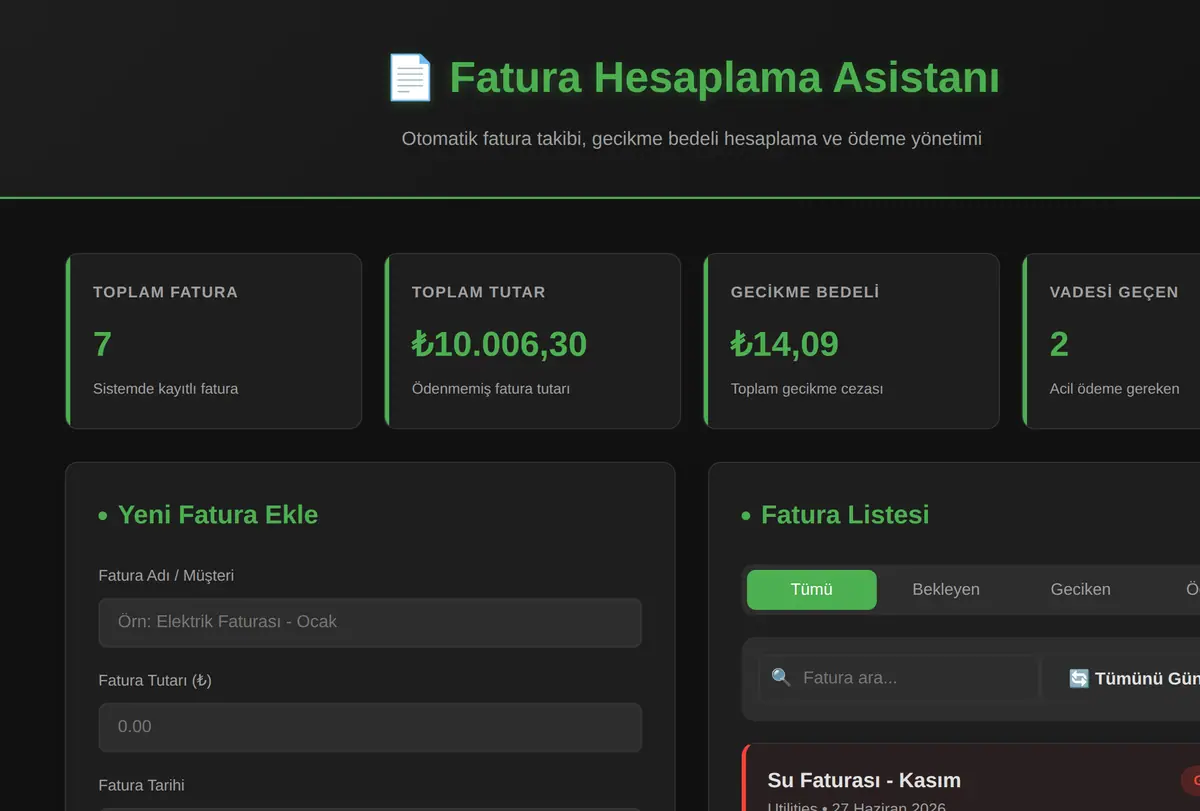
Task: Click the Gecikme Bedeli card label
Action: point(805,293)
